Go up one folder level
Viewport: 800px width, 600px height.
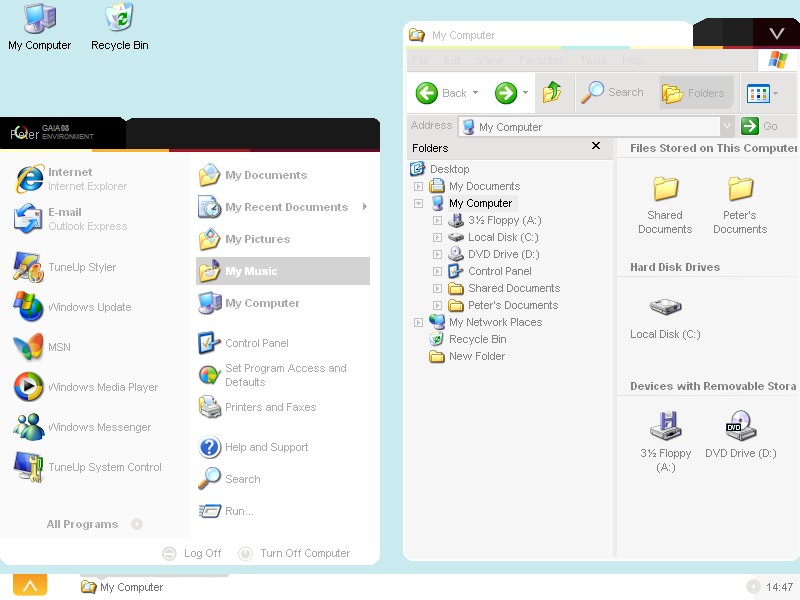pos(552,92)
